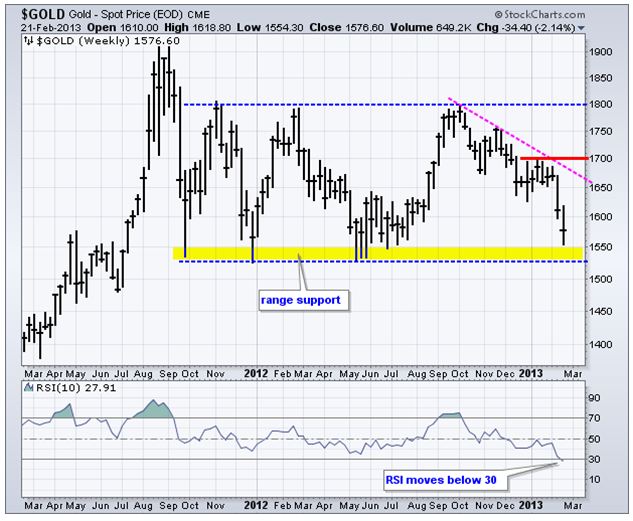Screen dimensions: 633x521
Task: Click the RSI 50 level axis label
Action: click(594, 439)
